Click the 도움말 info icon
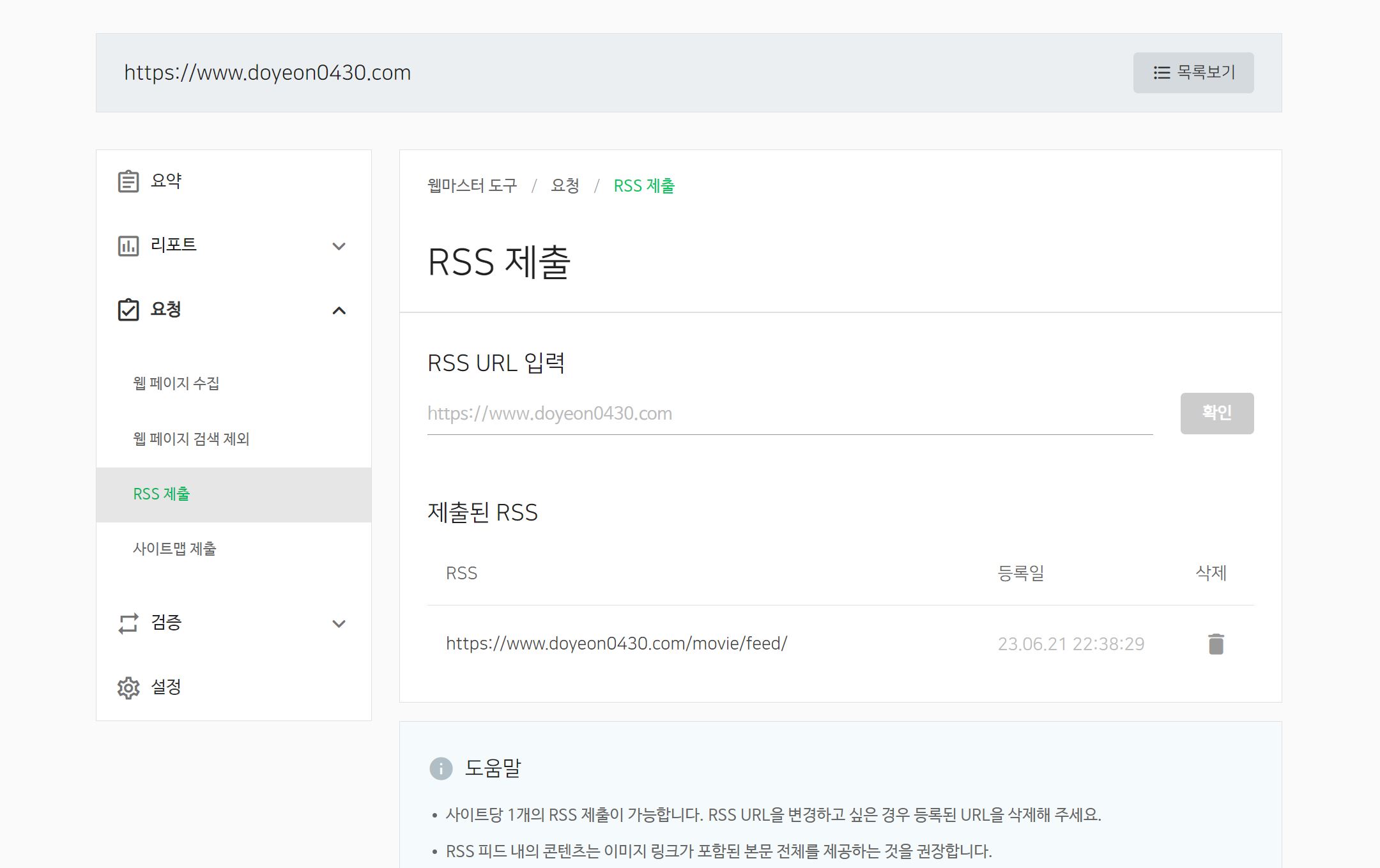The width and height of the screenshot is (1380, 868). pos(441,768)
